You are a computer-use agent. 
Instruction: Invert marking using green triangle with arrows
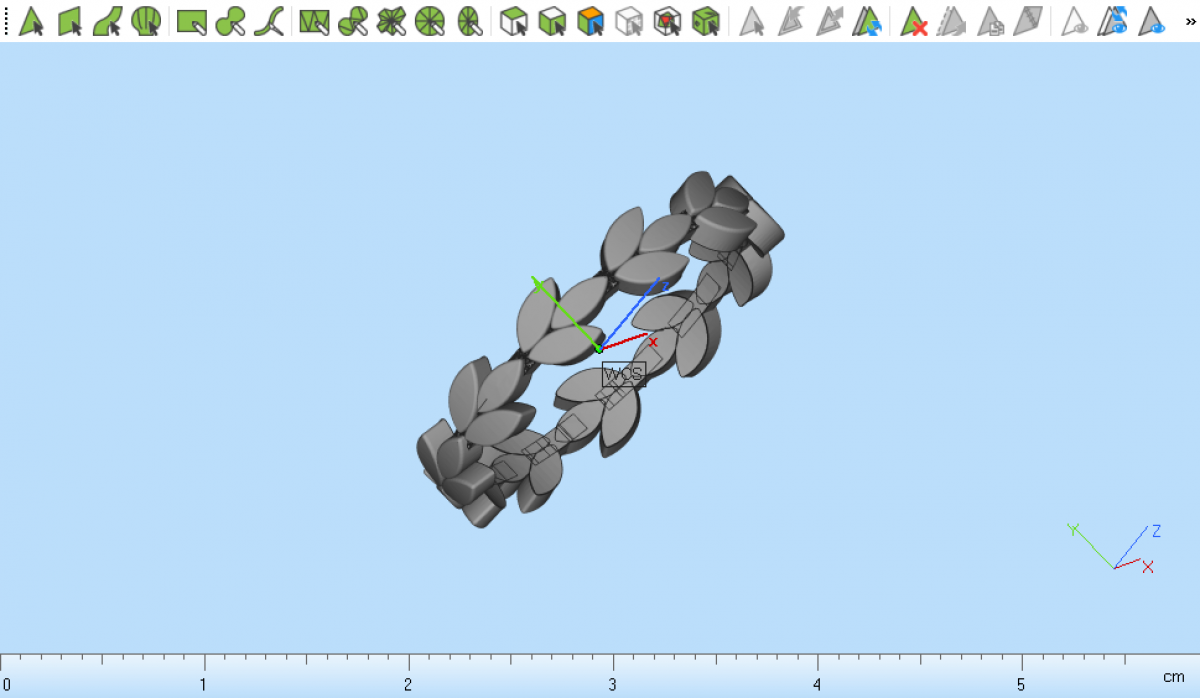(x=866, y=21)
